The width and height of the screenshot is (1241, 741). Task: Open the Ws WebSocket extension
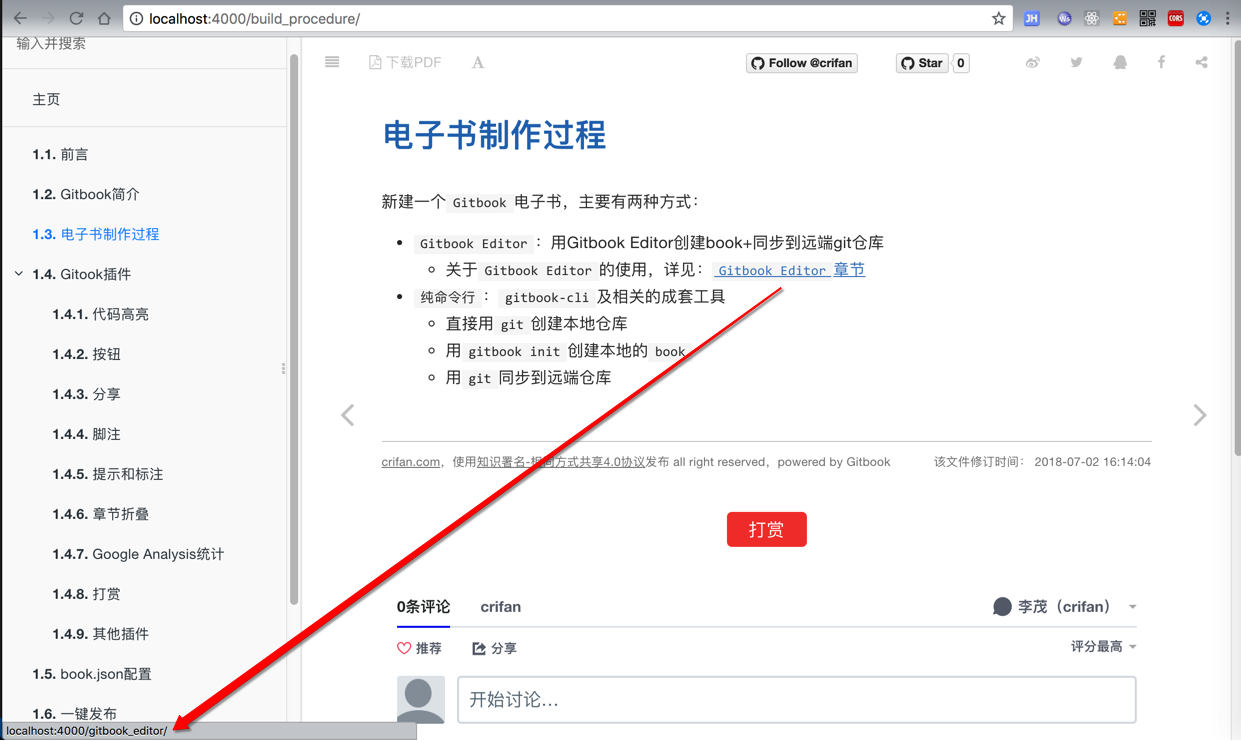1064,18
